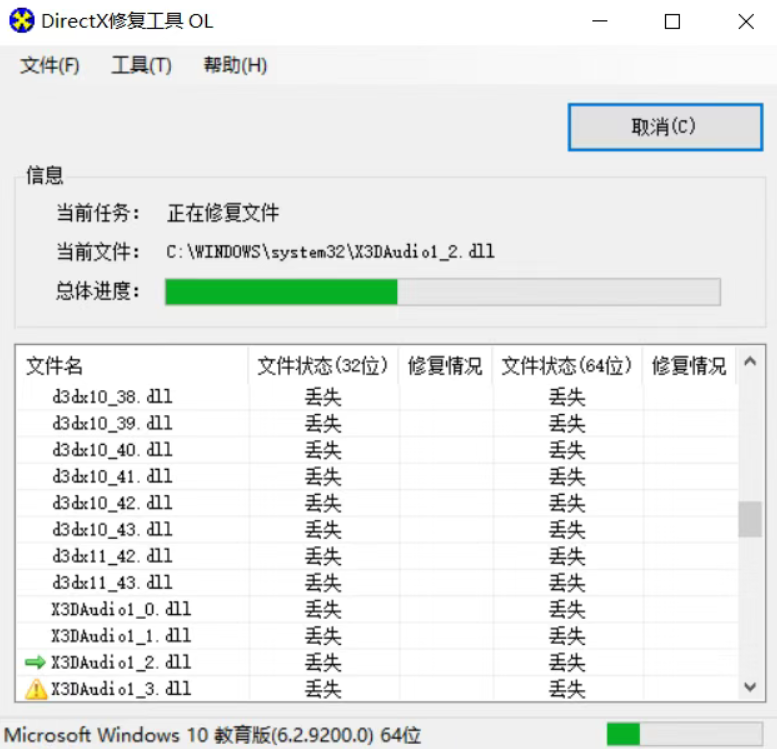Open the 帮助(H) menu

pyautogui.click(x=235, y=65)
